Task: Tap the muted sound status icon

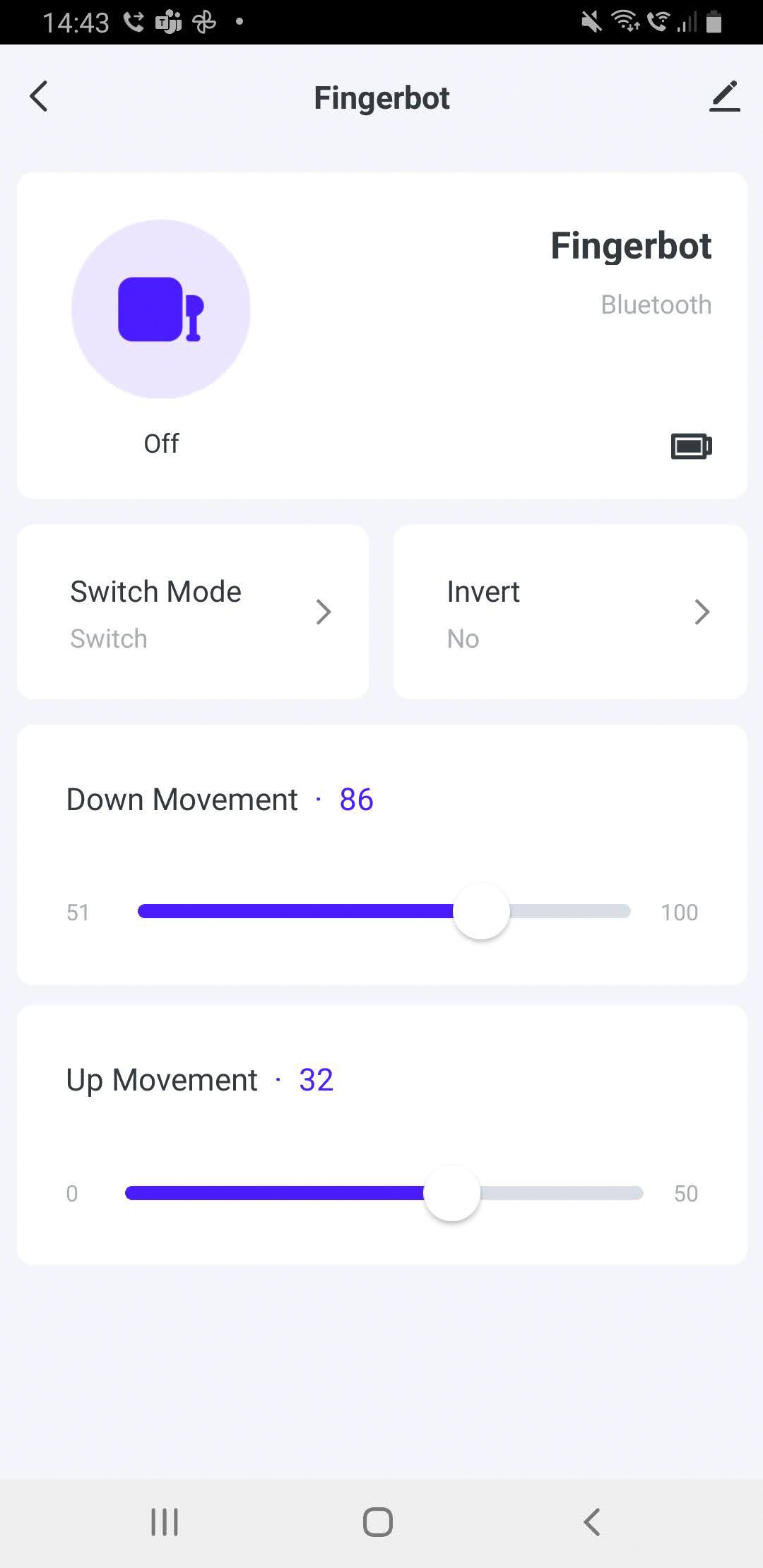Action: click(591, 23)
